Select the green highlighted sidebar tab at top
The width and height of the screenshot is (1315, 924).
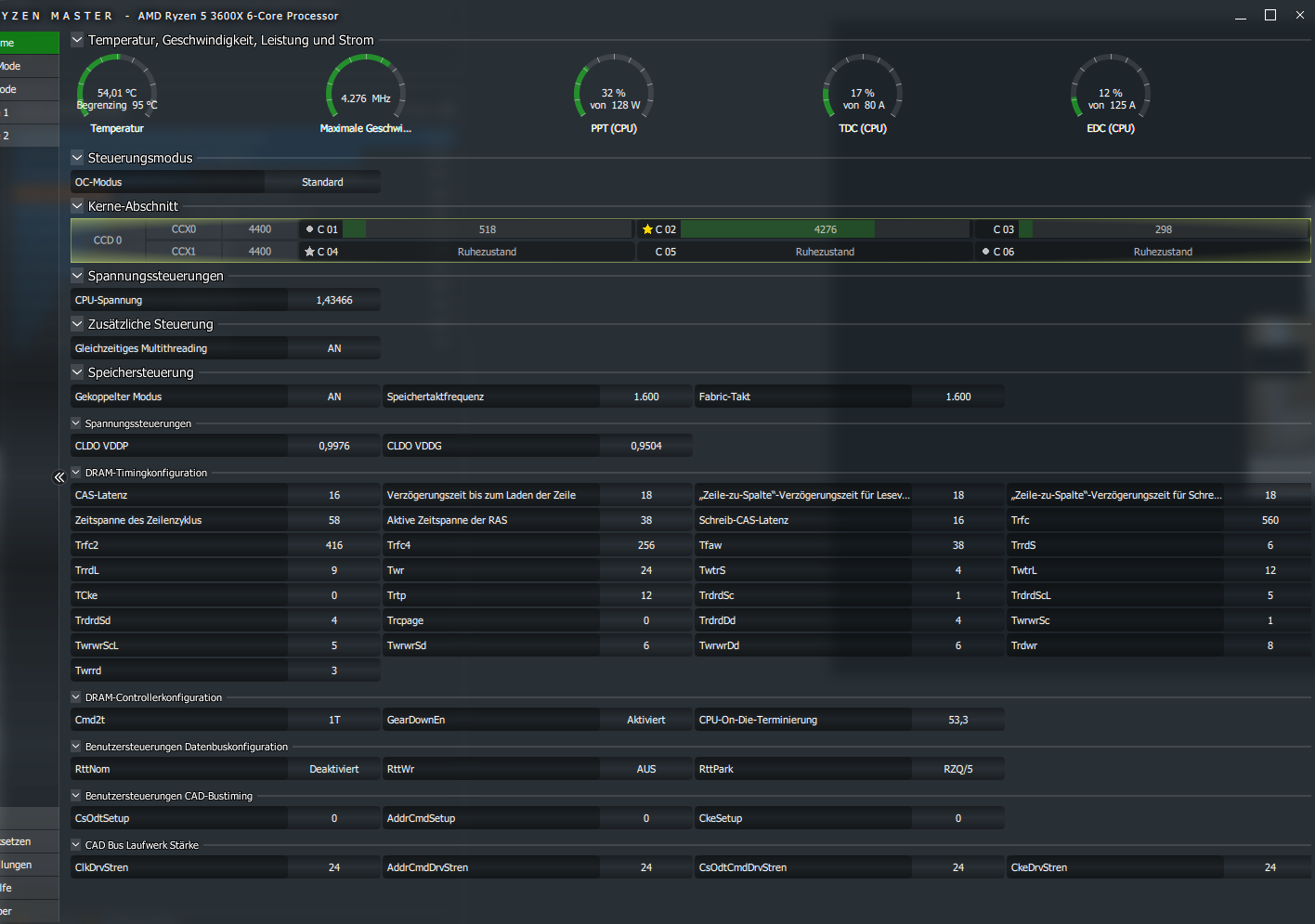(x=29, y=43)
